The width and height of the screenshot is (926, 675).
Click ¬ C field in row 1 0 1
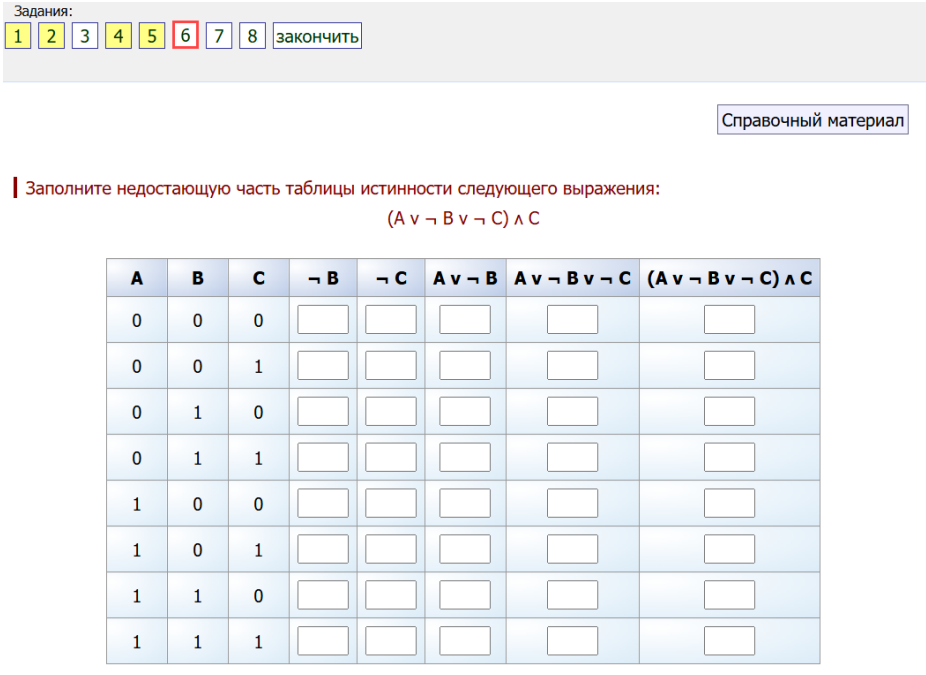click(391, 550)
